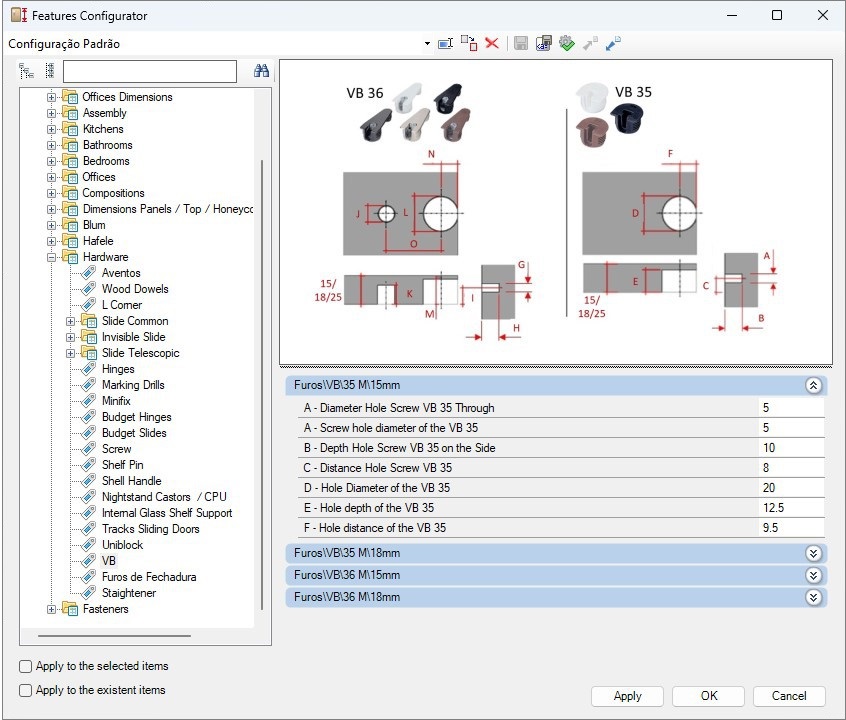The height and width of the screenshot is (720, 846).
Task: Edit value of Diameter Hole Screw VB 35 Through
Action: (791, 408)
